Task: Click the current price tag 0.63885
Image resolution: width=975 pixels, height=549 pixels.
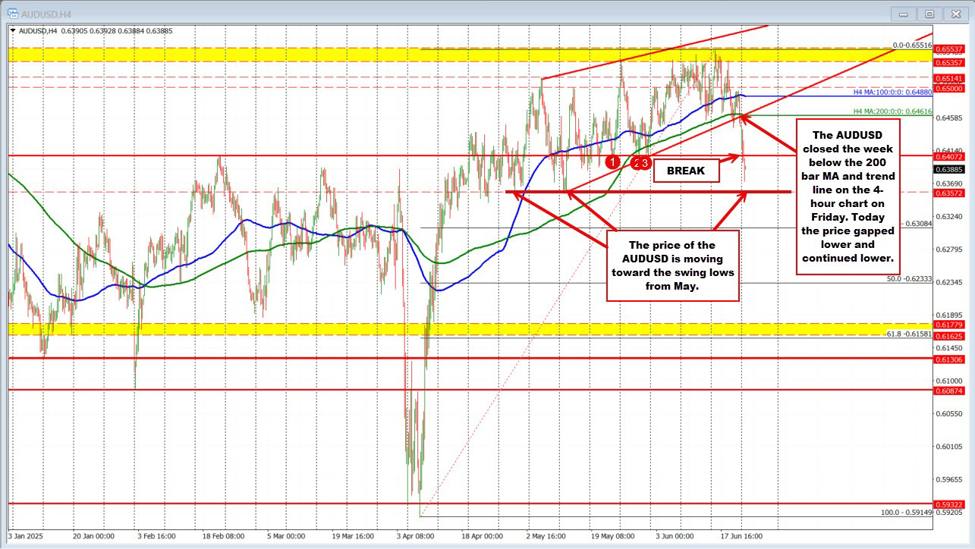Action: point(947,170)
